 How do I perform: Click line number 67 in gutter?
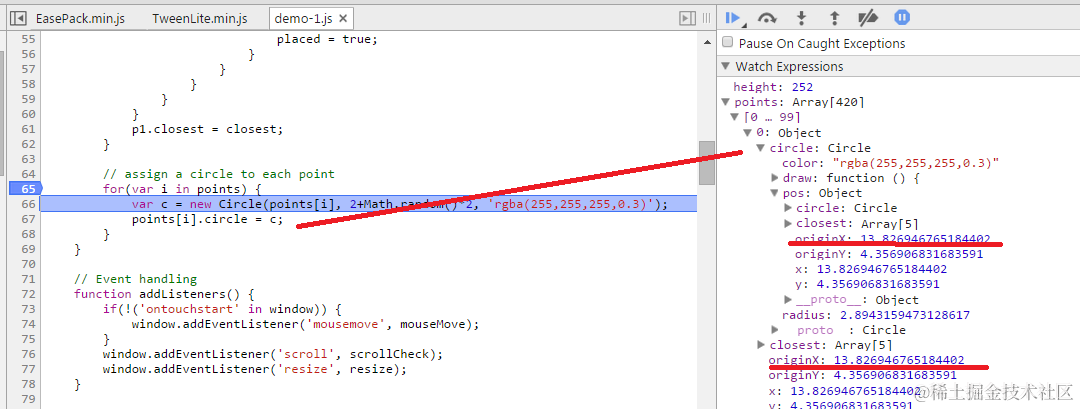28,219
